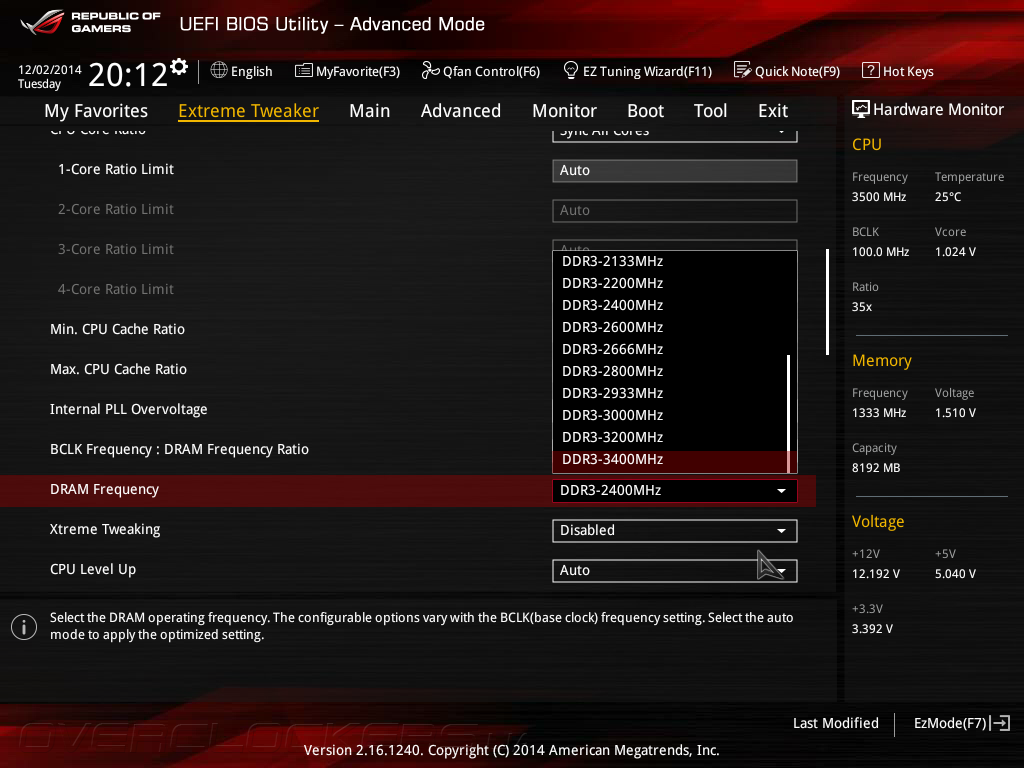Open the Main tab
Image resolution: width=1024 pixels, height=768 pixels.
pos(370,111)
